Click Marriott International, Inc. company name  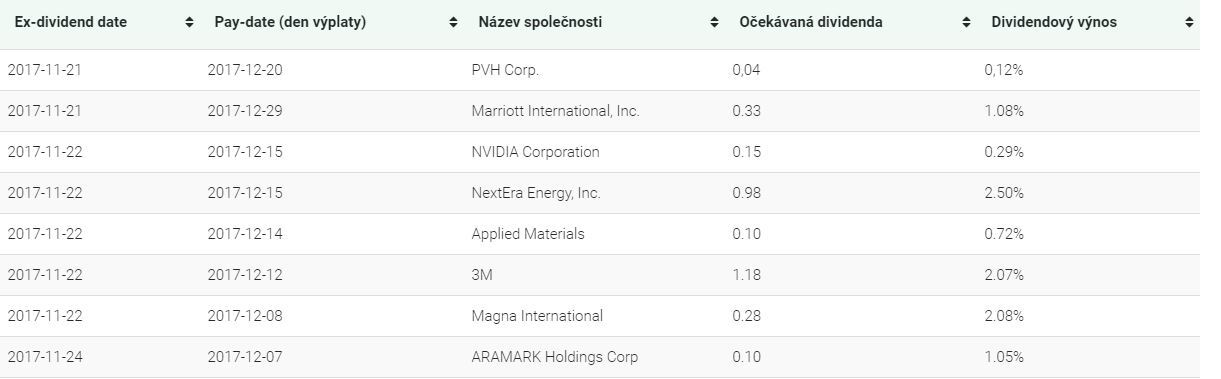tap(555, 111)
